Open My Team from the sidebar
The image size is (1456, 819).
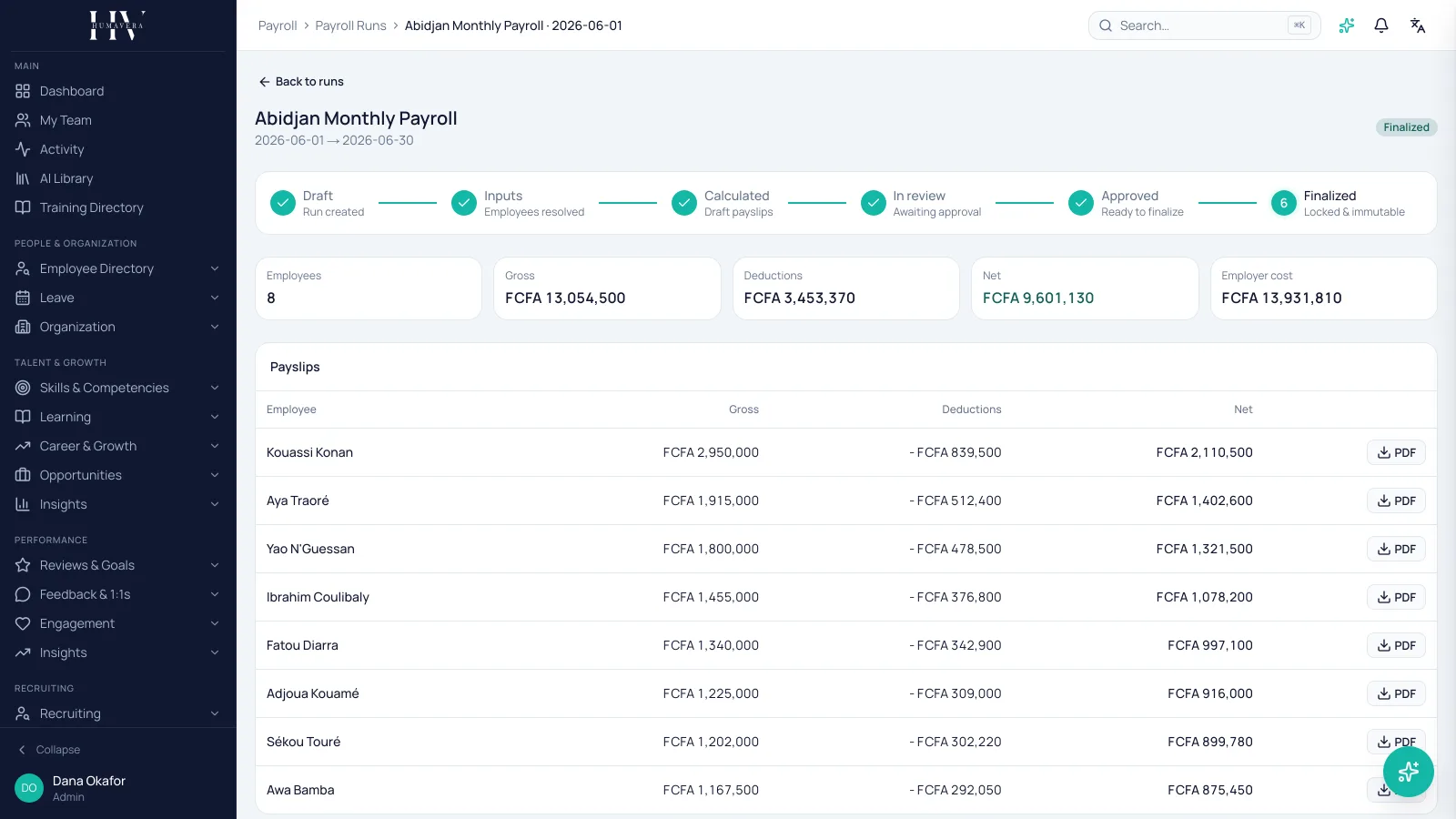[x=117, y=120]
